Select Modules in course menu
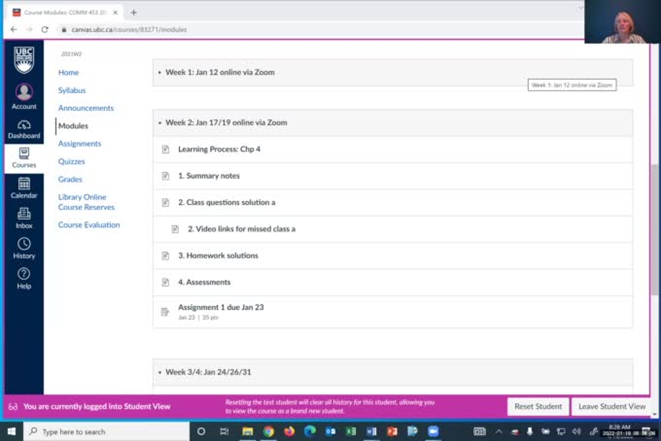This screenshot has width=661, height=441. (73, 126)
